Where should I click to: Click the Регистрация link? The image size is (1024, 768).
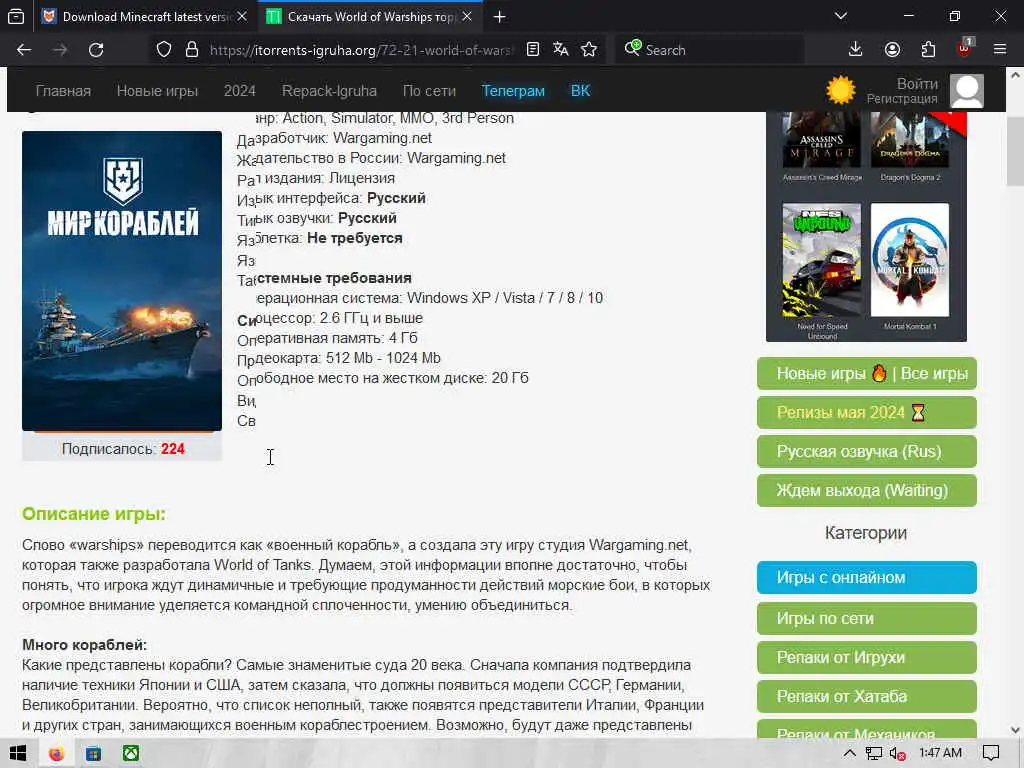[x=902, y=99]
